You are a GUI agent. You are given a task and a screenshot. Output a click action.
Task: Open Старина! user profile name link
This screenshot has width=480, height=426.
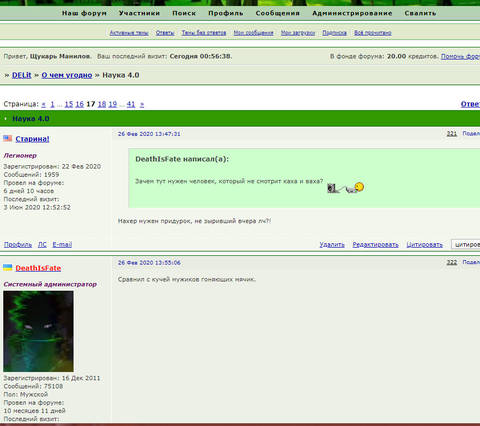pos(32,139)
